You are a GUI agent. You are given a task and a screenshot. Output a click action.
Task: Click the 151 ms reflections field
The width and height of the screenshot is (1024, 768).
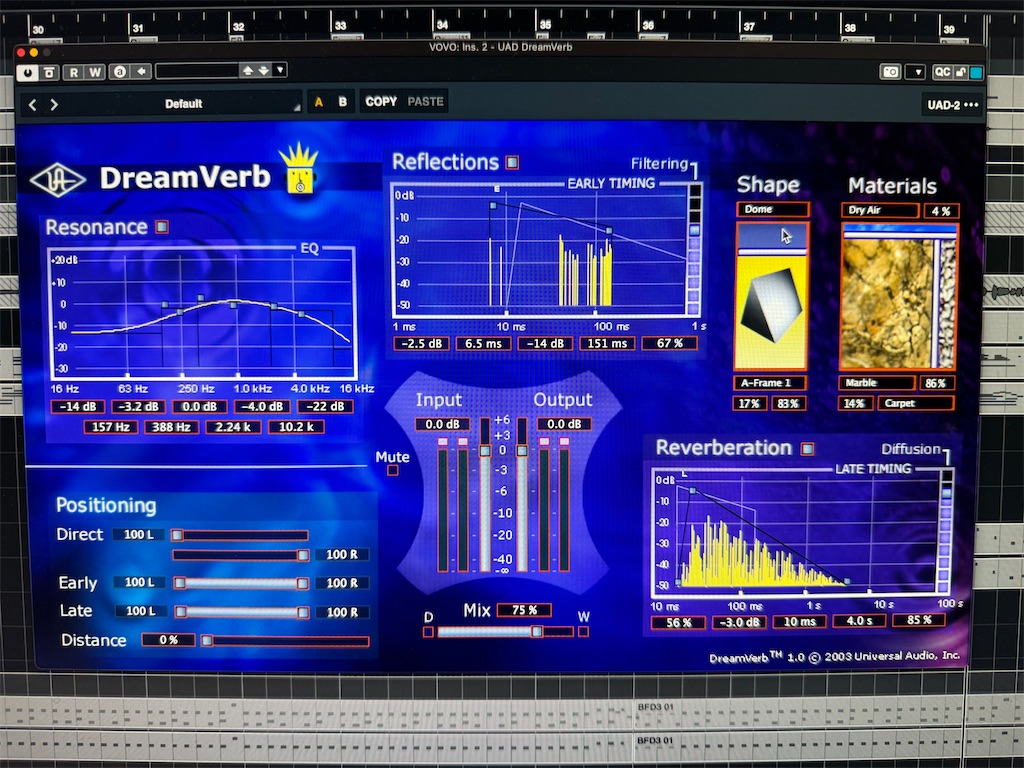click(x=607, y=344)
